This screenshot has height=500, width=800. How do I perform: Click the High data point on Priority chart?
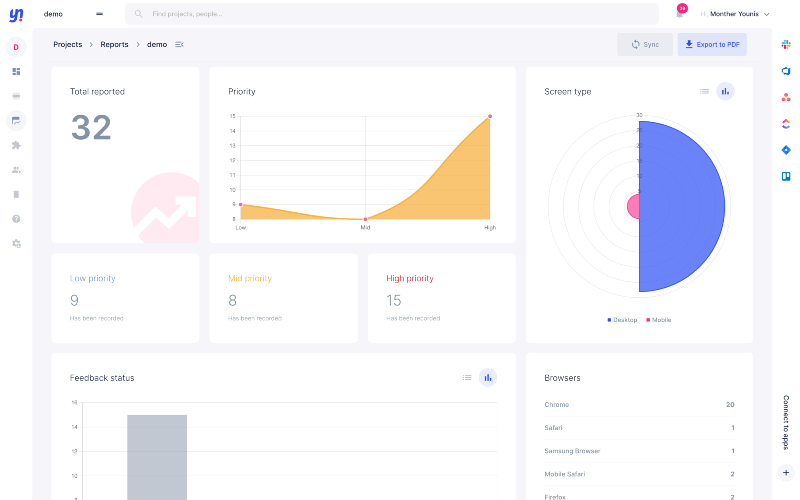click(x=490, y=116)
